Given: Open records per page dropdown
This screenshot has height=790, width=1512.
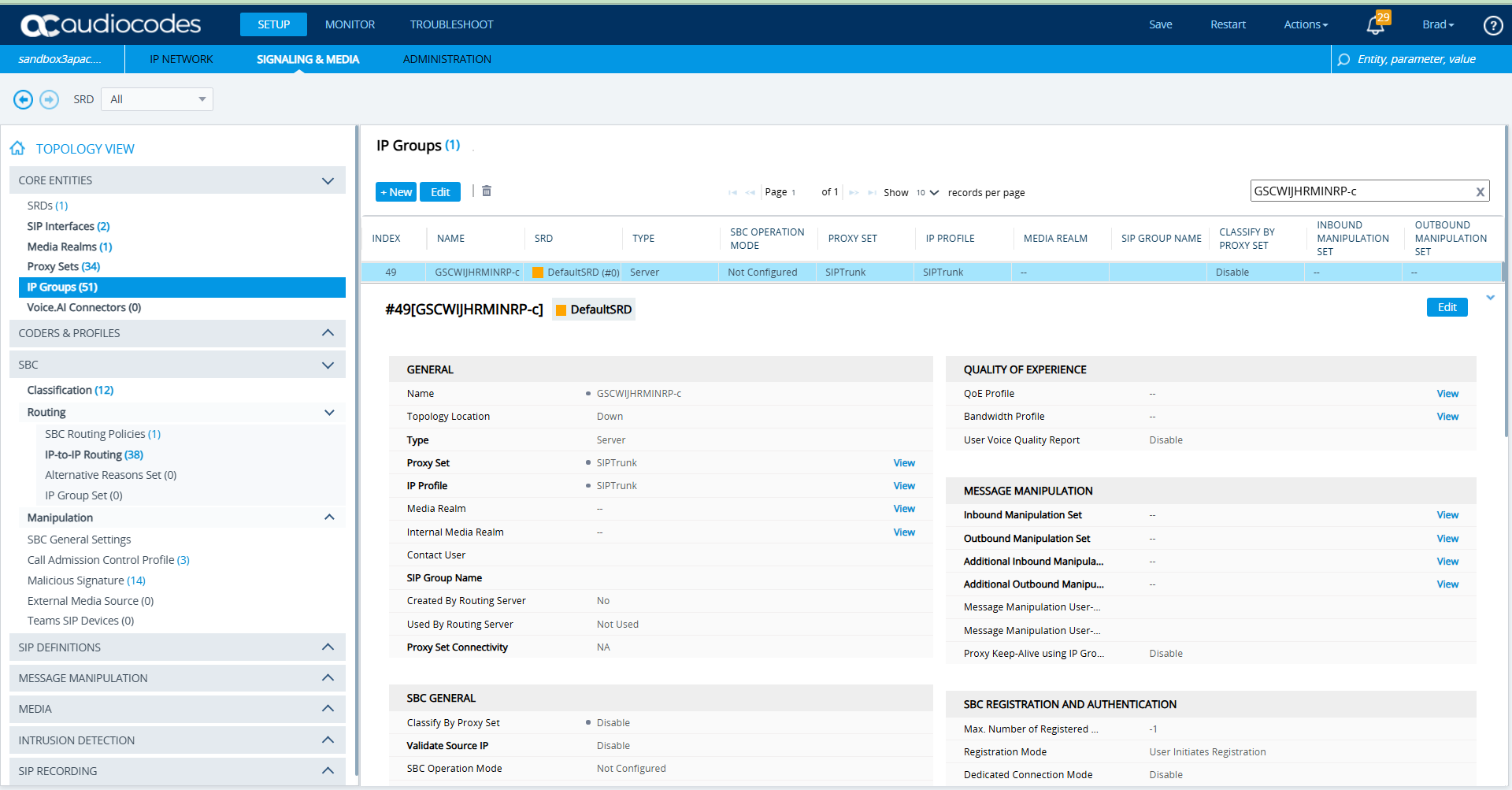Looking at the screenshot, I should point(927,193).
